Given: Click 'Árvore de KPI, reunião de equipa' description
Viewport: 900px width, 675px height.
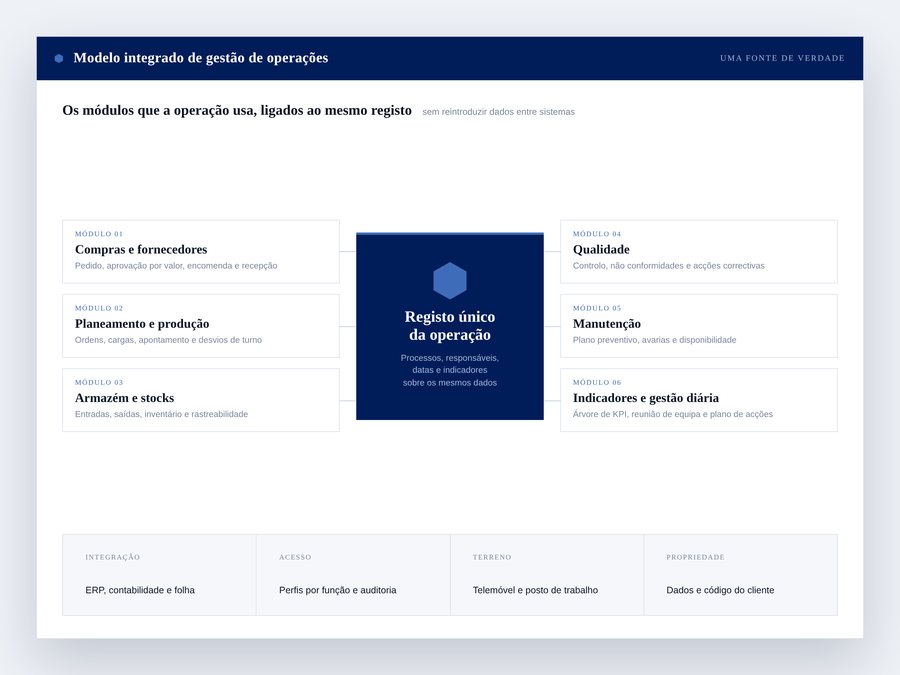Looking at the screenshot, I should 673,414.
